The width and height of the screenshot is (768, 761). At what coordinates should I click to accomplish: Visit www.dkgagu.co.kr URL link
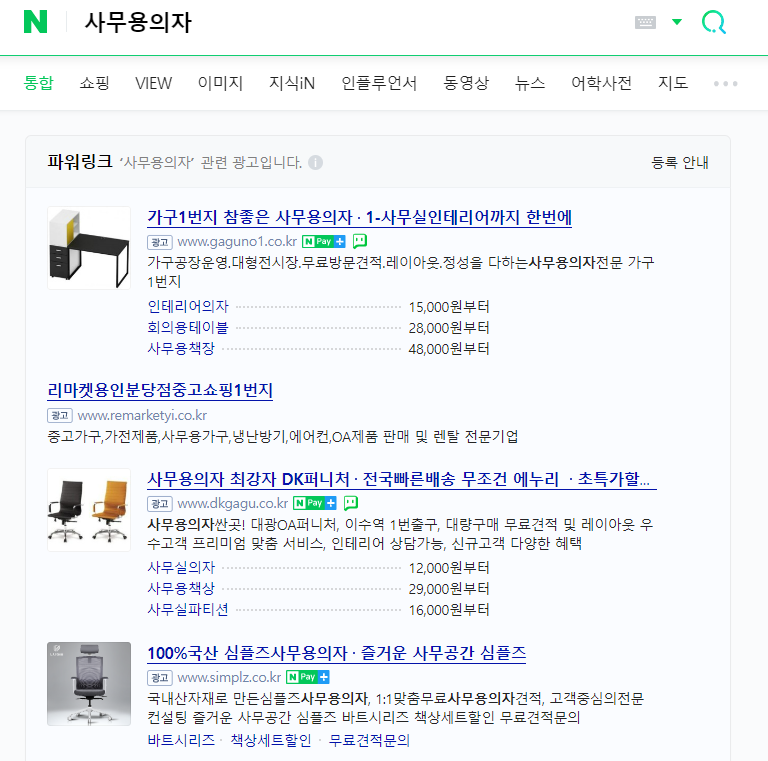coord(233,503)
